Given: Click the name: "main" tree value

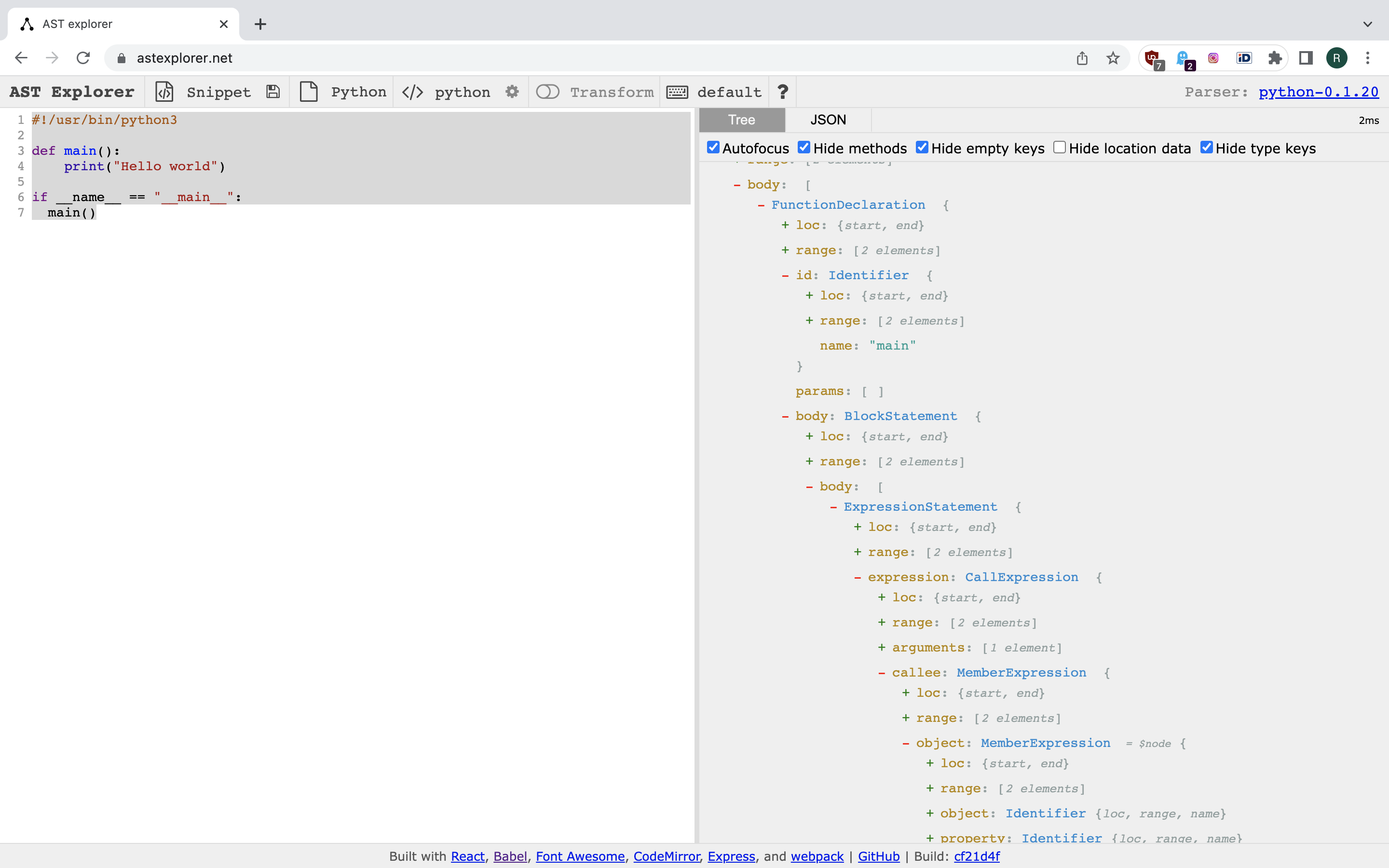Looking at the screenshot, I should click(893, 346).
